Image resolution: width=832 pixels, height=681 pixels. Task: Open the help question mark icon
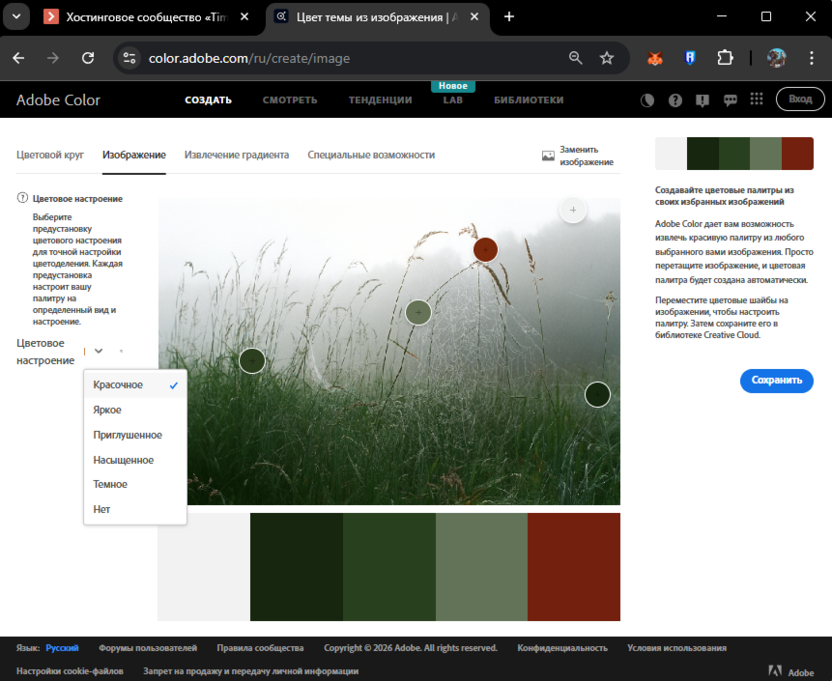pyautogui.click(x=675, y=99)
